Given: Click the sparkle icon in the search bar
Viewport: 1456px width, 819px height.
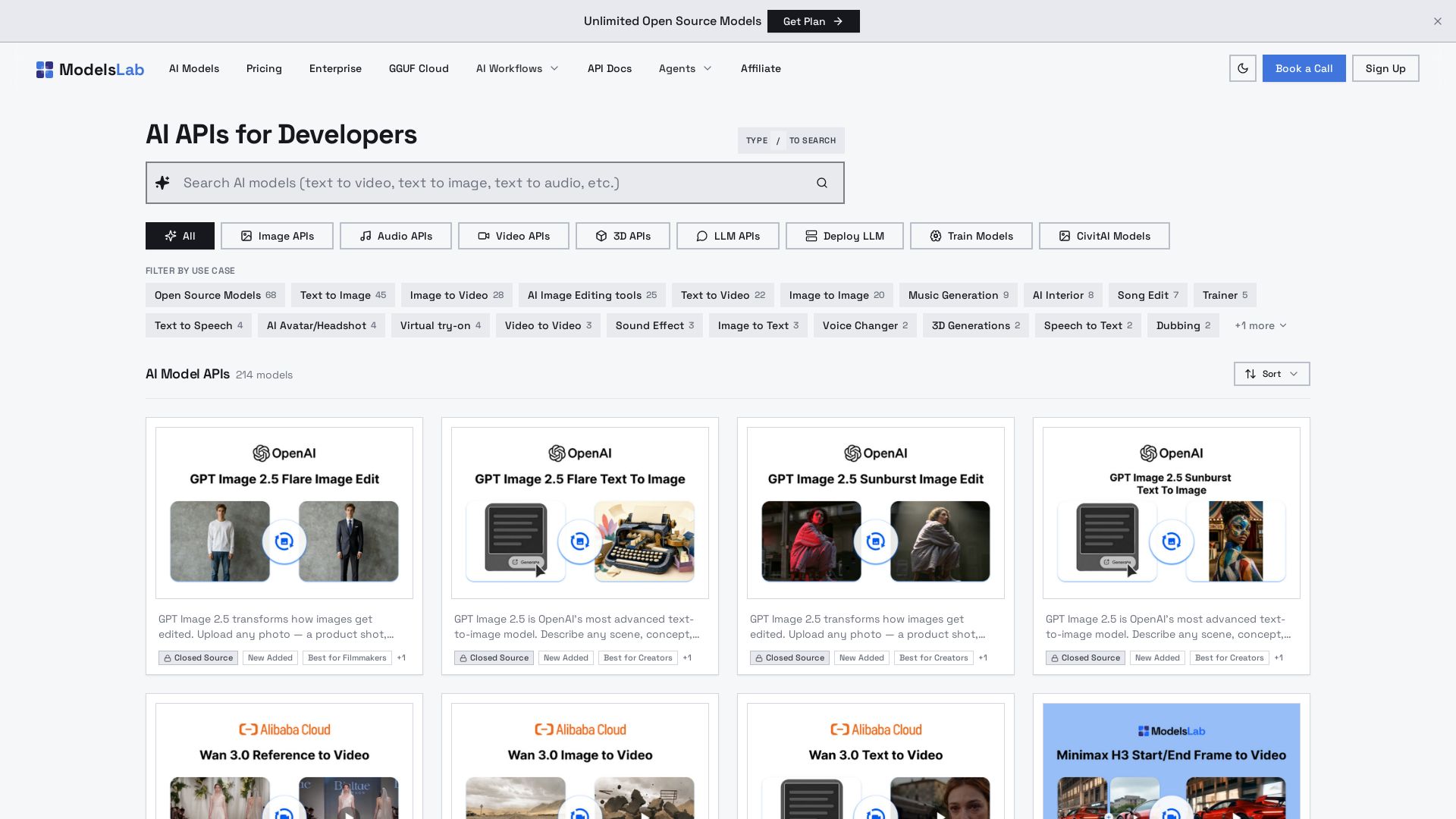Looking at the screenshot, I should click(162, 183).
